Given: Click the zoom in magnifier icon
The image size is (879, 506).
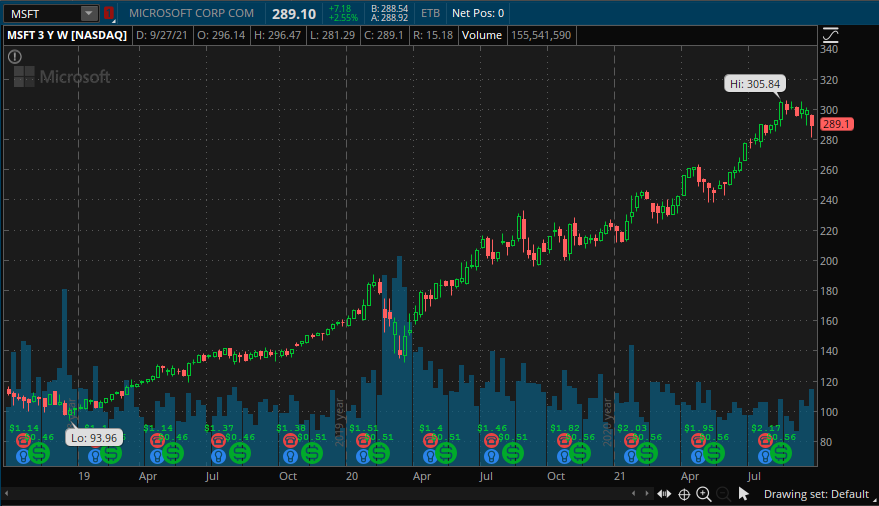Looking at the screenshot, I should (x=704, y=494).
